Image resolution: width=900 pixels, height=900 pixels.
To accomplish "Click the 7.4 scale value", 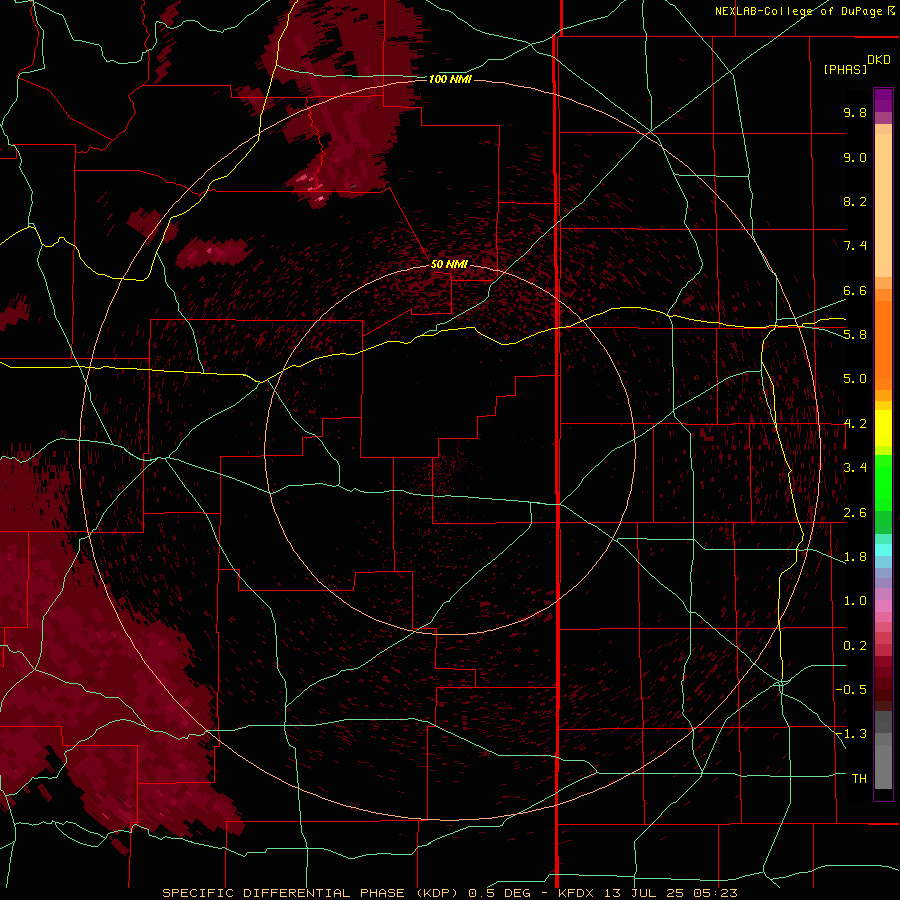I will tap(855, 246).
